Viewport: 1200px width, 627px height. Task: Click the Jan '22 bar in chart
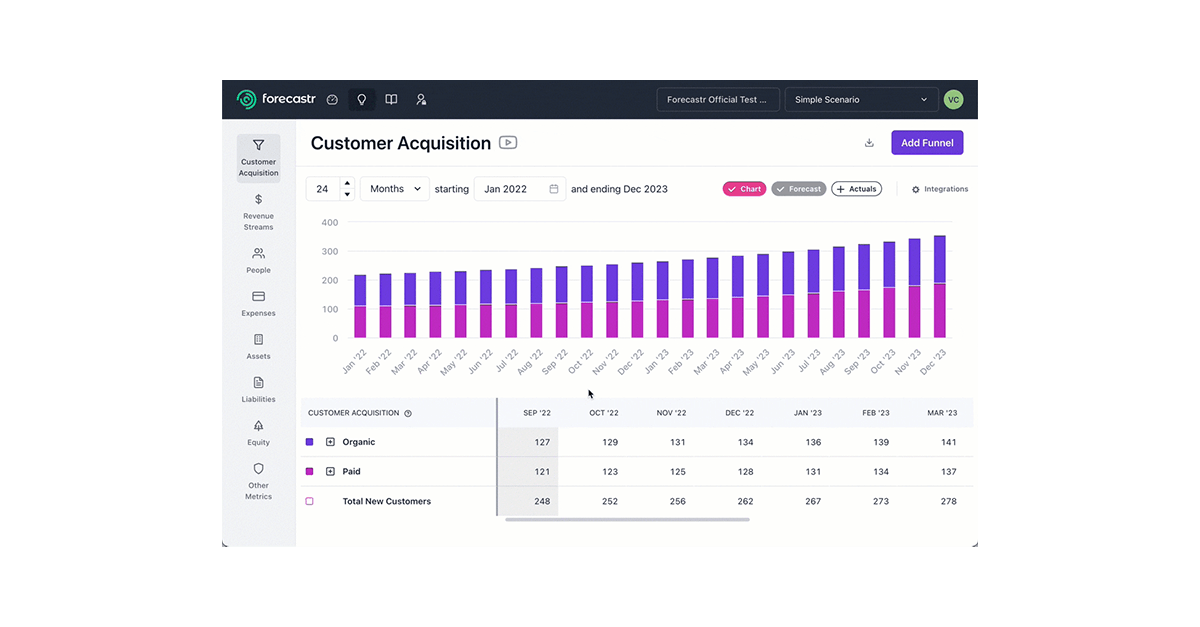(360, 306)
